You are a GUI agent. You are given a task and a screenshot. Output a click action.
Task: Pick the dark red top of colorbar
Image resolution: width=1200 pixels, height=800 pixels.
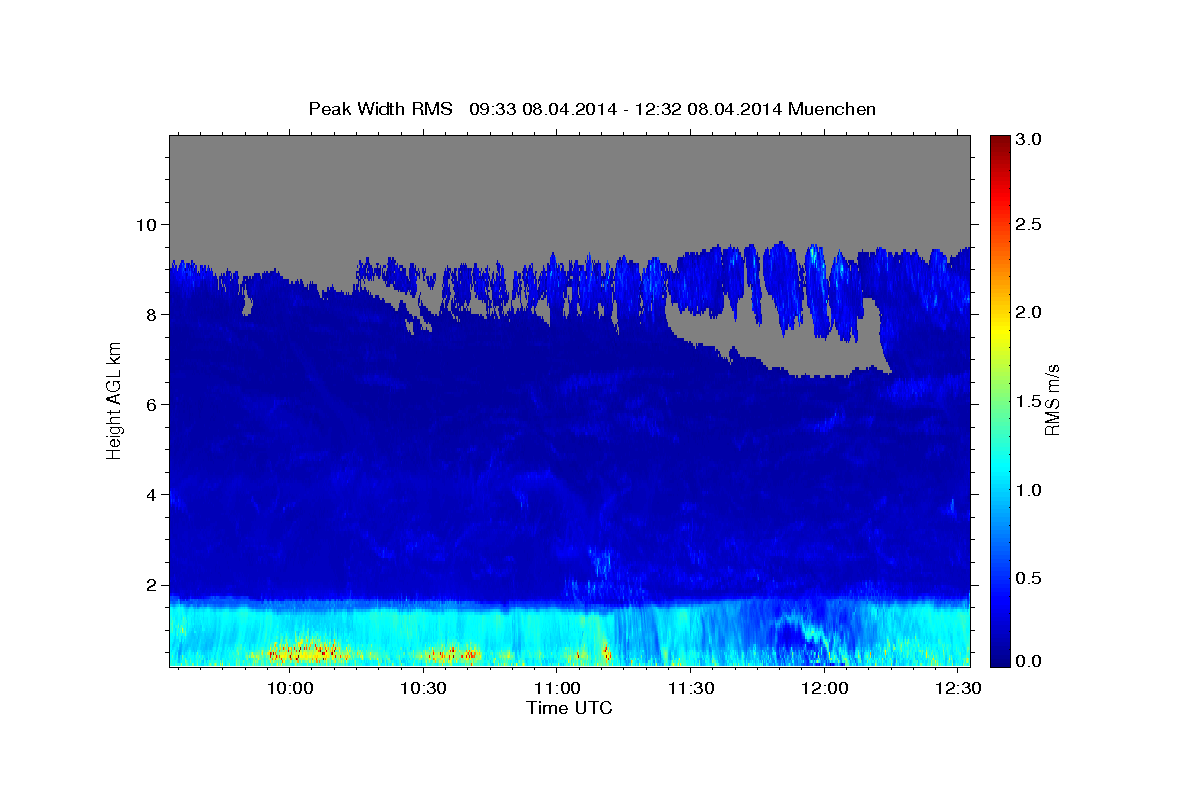998,142
